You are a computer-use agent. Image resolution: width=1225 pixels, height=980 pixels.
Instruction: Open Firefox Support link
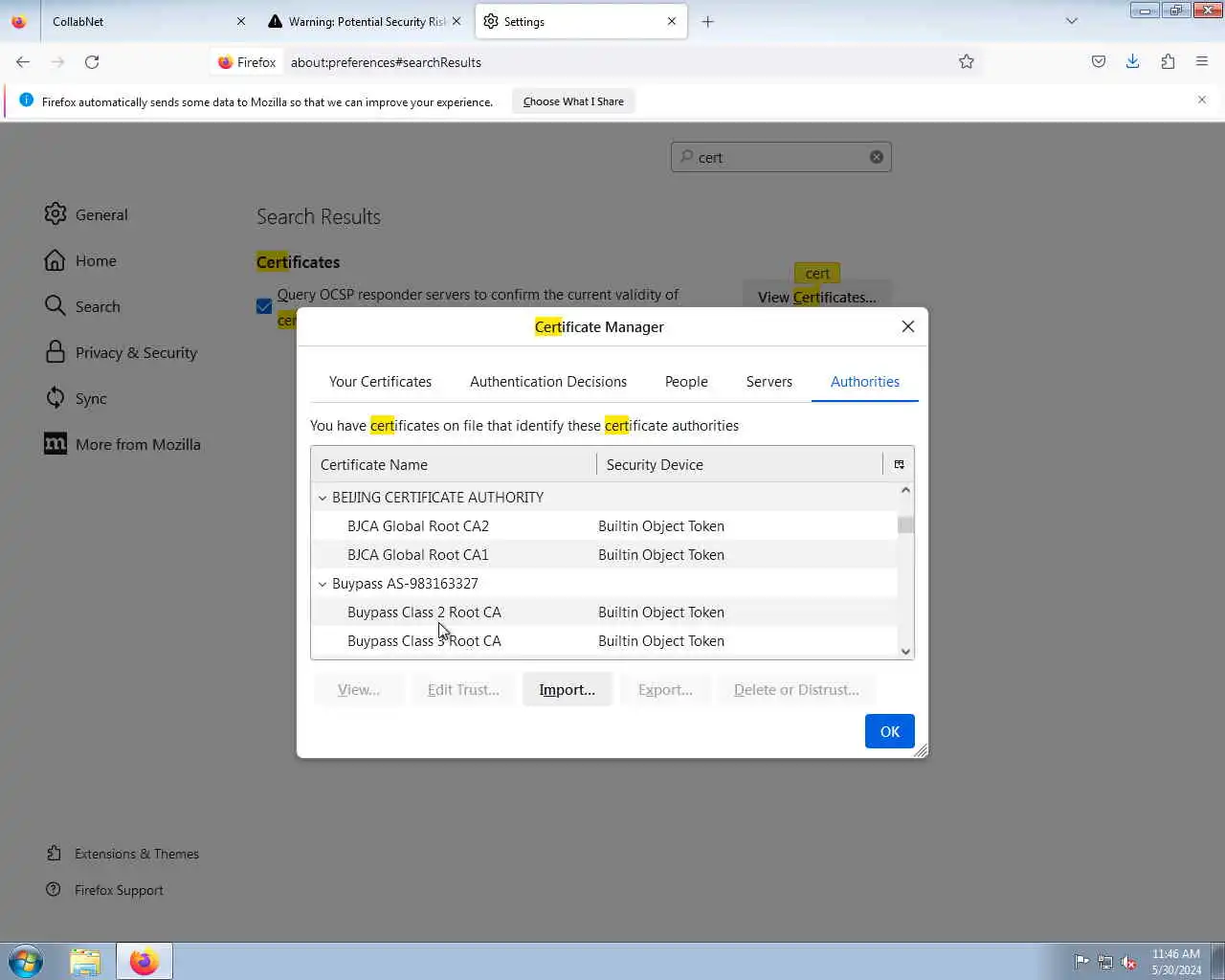(x=105, y=890)
